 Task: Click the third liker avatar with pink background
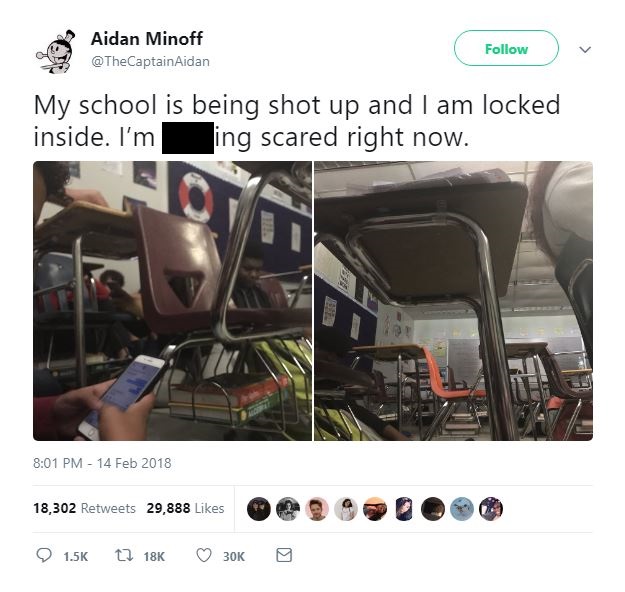coord(317,509)
